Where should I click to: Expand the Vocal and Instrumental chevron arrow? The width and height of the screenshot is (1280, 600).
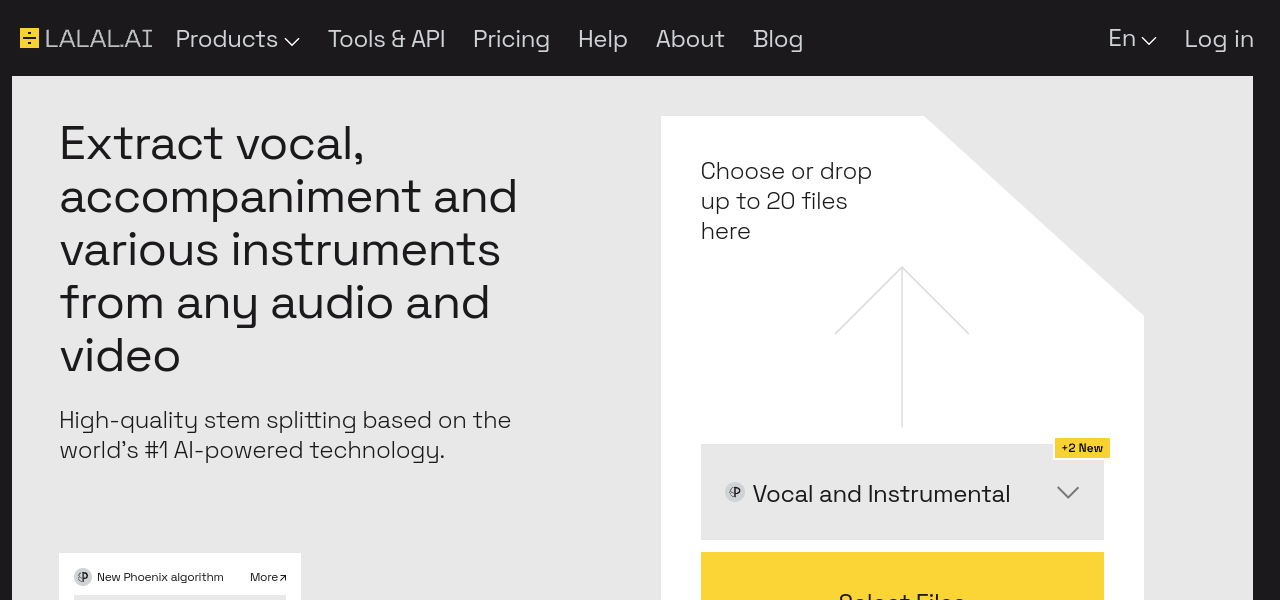1068,493
